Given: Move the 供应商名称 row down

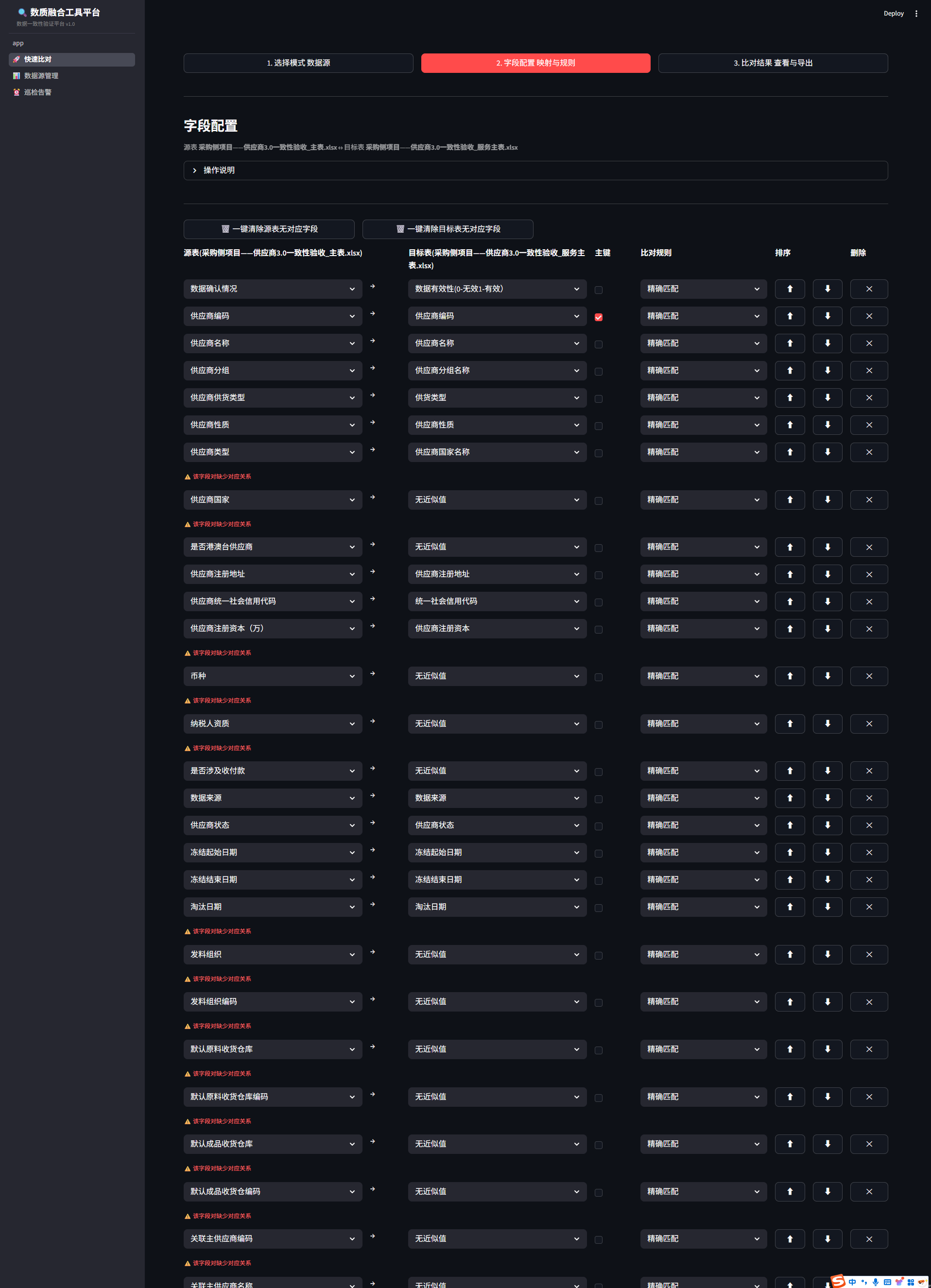Looking at the screenshot, I should point(827,343).
